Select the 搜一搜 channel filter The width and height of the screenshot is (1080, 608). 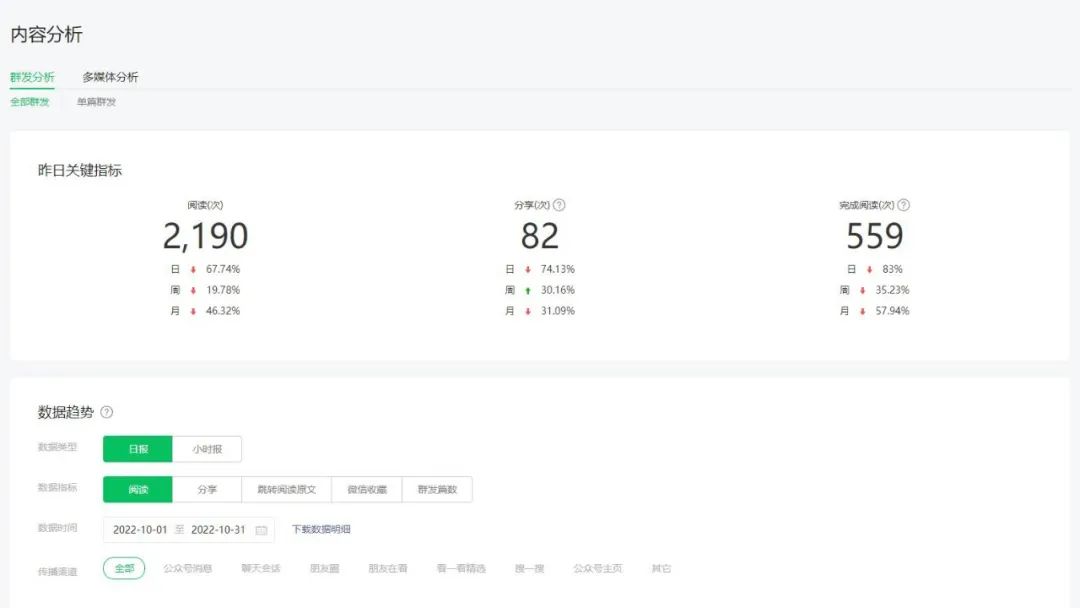tap(529, 568)
